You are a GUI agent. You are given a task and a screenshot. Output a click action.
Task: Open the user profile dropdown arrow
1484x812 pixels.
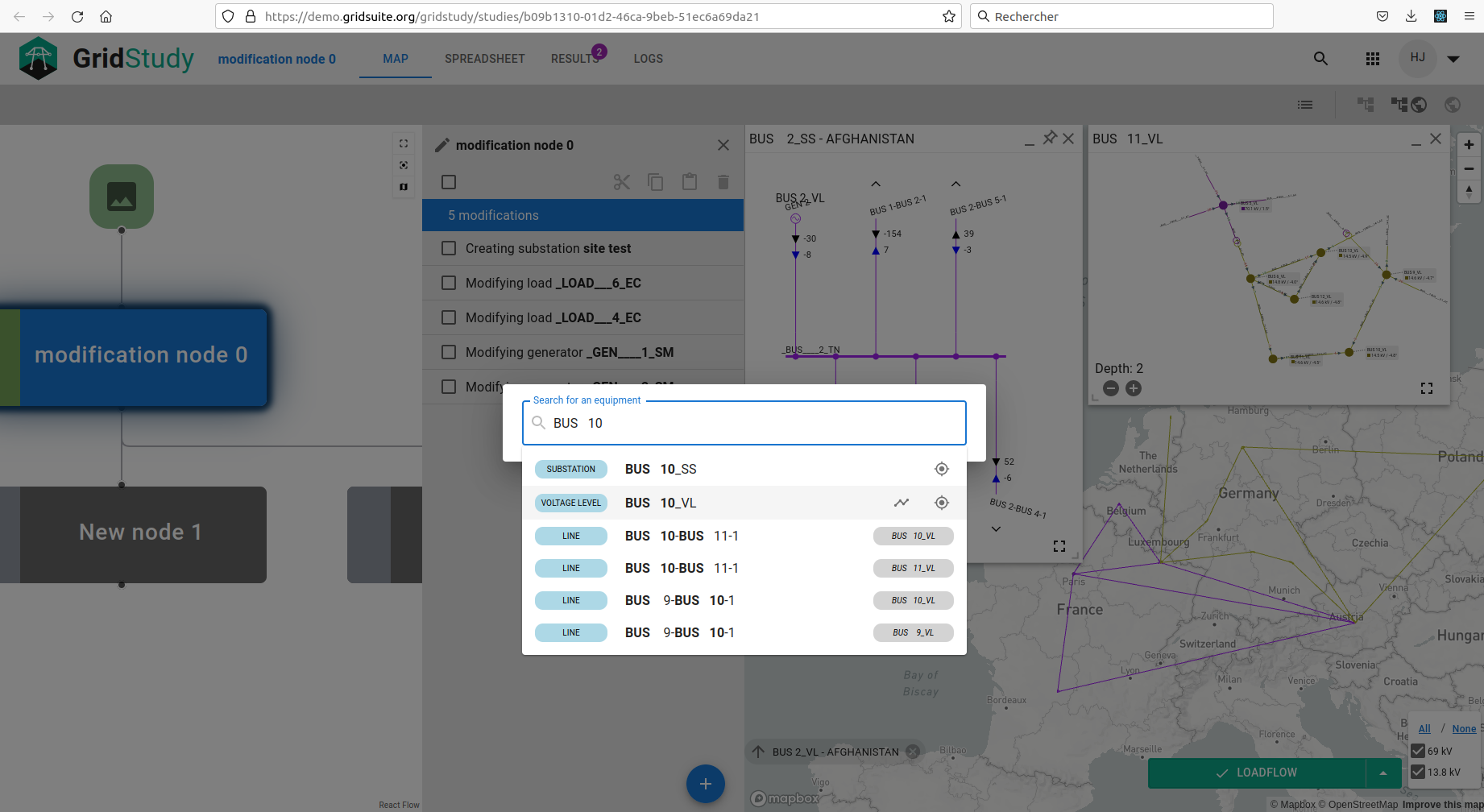[1453, 59]
